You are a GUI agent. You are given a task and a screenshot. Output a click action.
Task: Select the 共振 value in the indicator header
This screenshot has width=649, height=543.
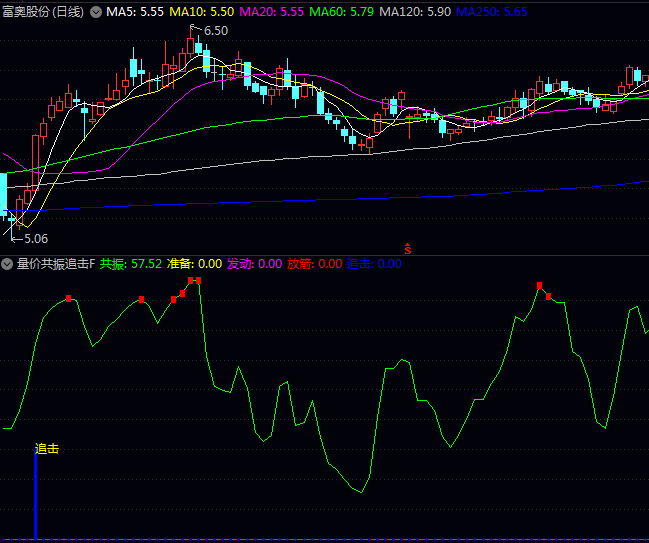click(x=131, y=264)
